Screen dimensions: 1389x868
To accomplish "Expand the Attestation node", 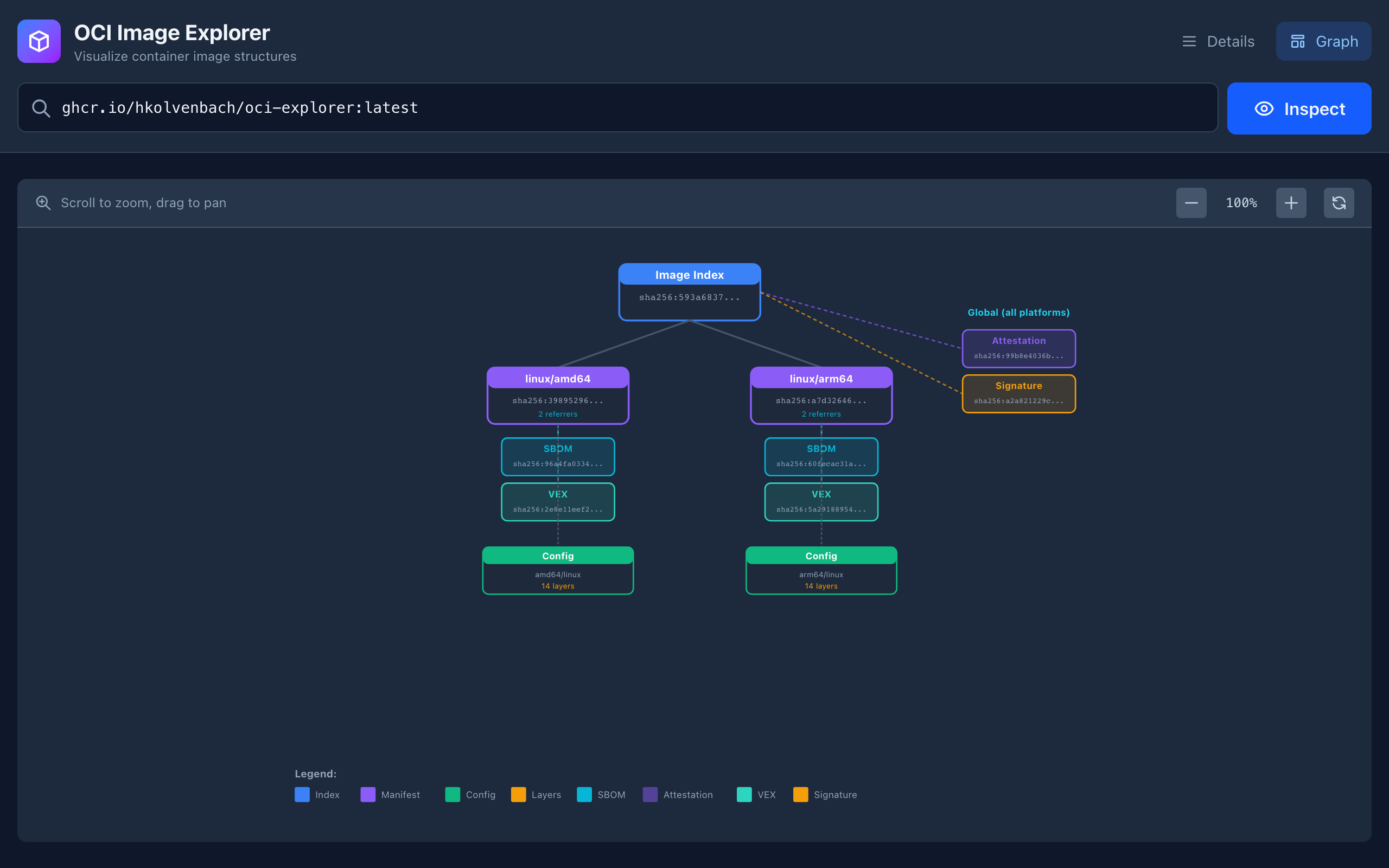I will tap(1018, 348).
